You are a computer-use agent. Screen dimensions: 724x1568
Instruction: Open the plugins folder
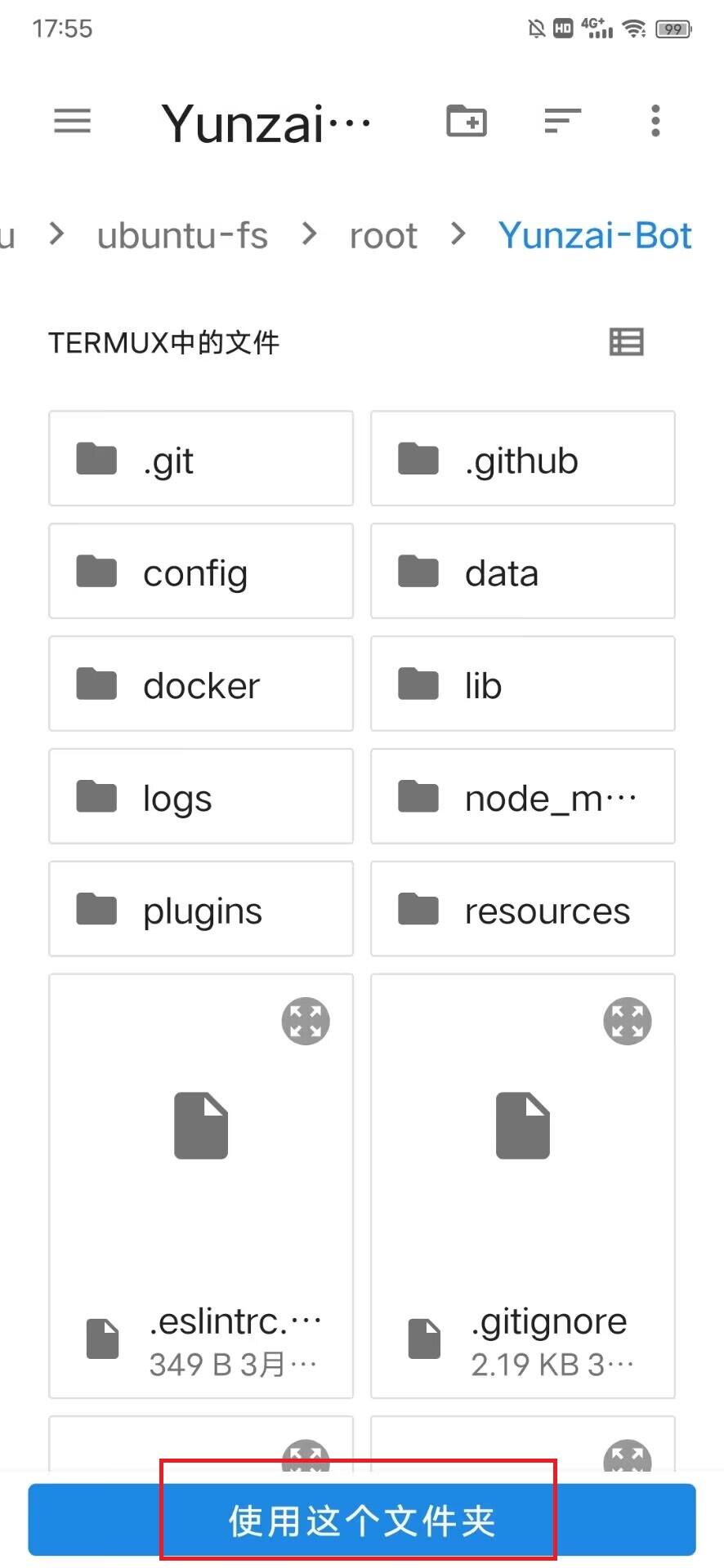point(201,909)
